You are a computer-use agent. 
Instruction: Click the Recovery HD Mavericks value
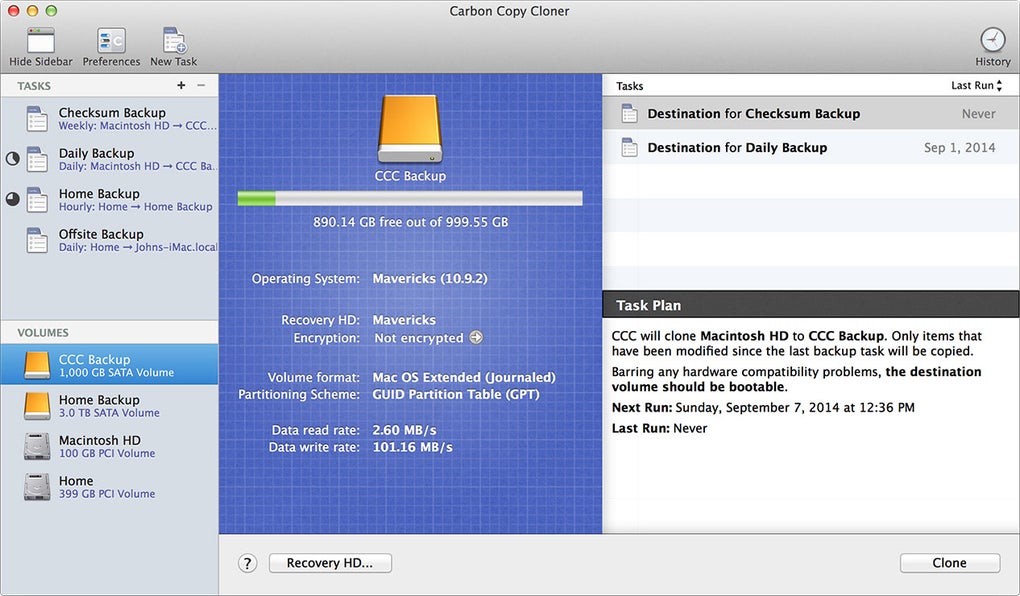[x=404, y=320]
